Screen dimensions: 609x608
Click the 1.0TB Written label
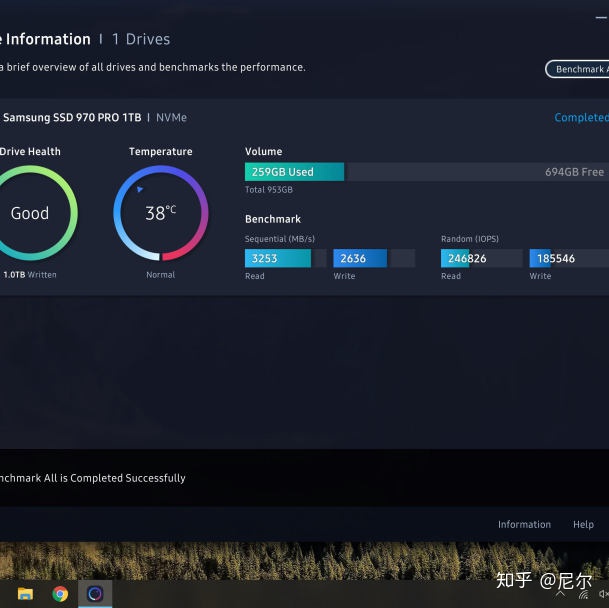coord(30,275)
